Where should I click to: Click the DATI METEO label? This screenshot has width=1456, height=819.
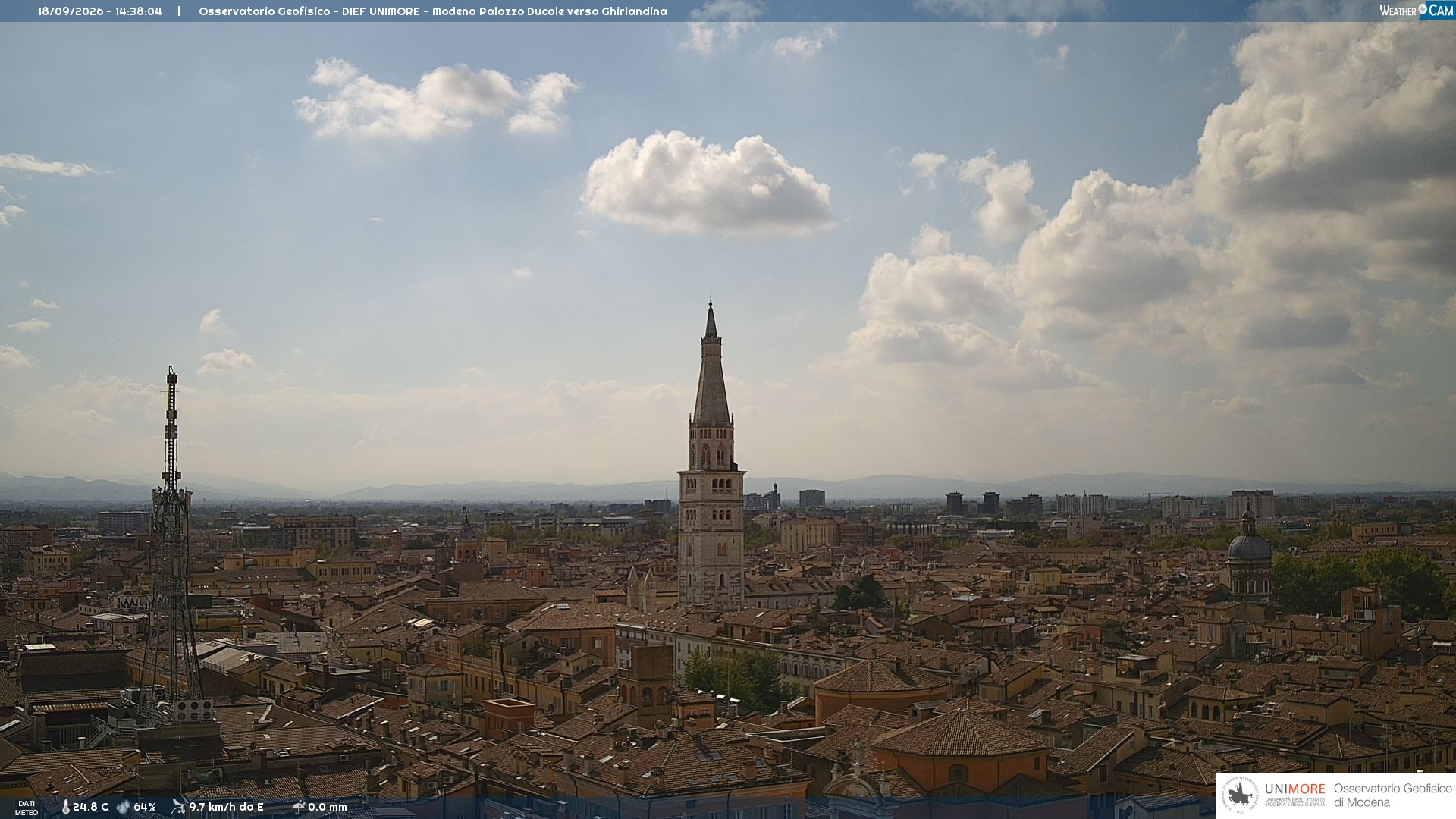27,808
